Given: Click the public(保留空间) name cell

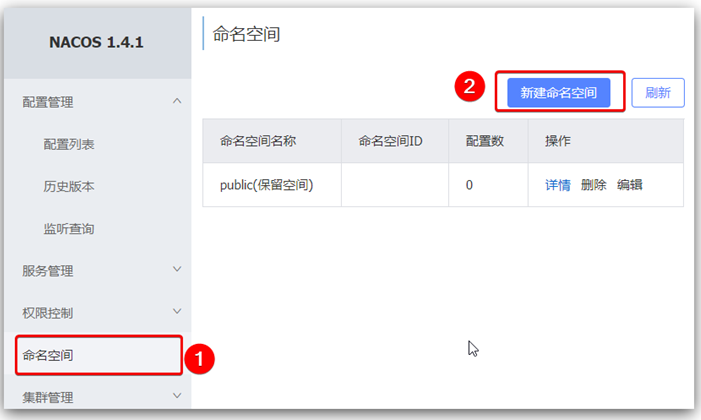Looking at the screenshot, I should coord(272,185).
